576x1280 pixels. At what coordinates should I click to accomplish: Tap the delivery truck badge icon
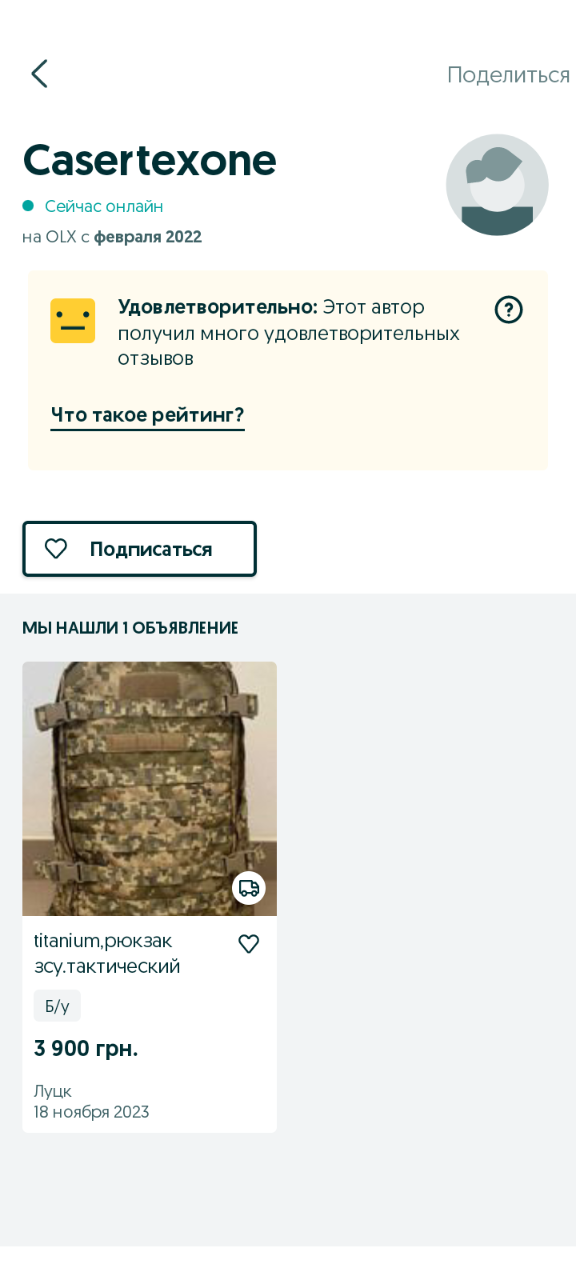(249, 888)
